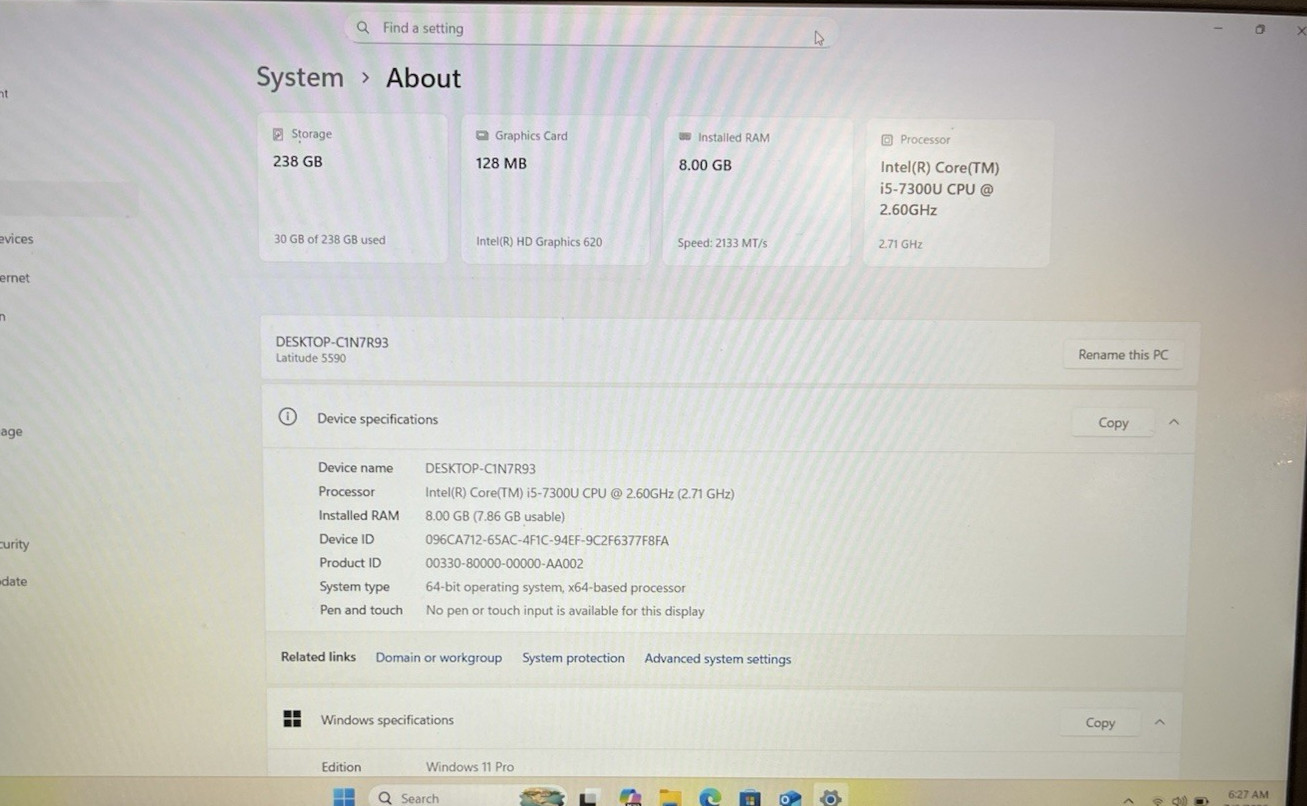Click the Device specifications info icon

point(287,417)
